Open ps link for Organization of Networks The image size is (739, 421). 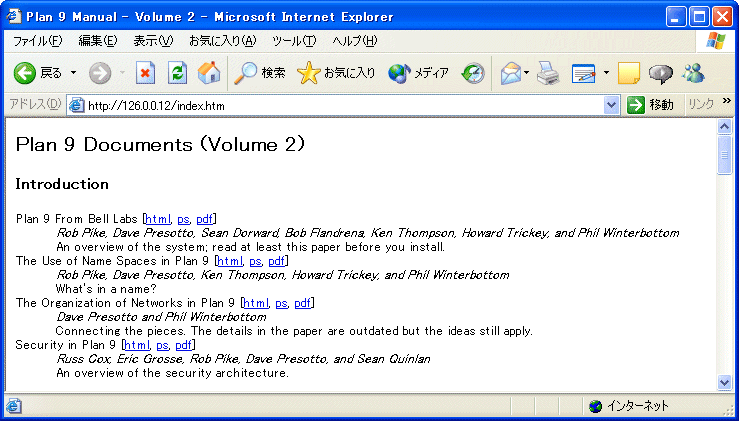(281, 304)
